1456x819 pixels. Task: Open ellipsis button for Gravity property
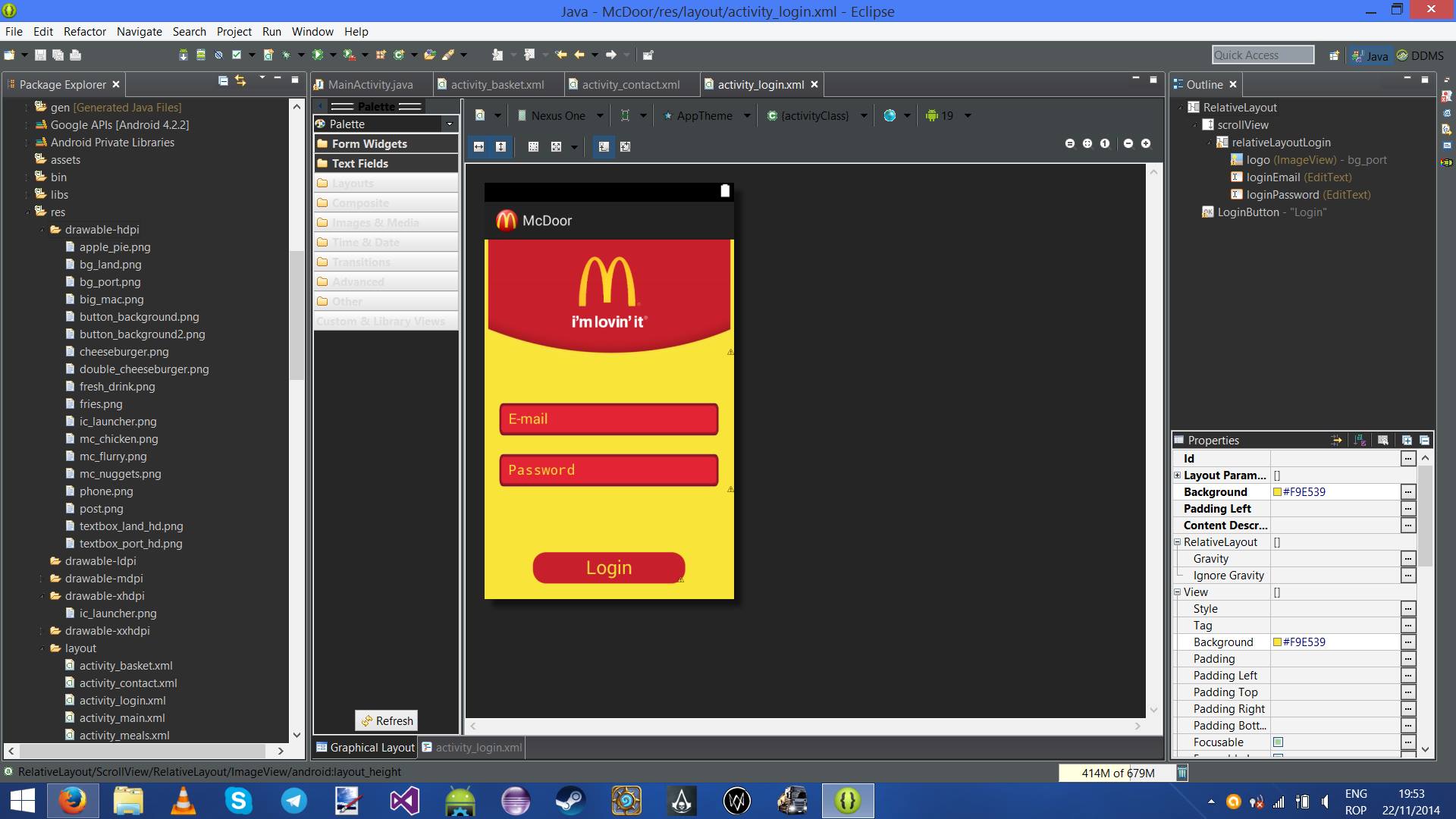1407,559
